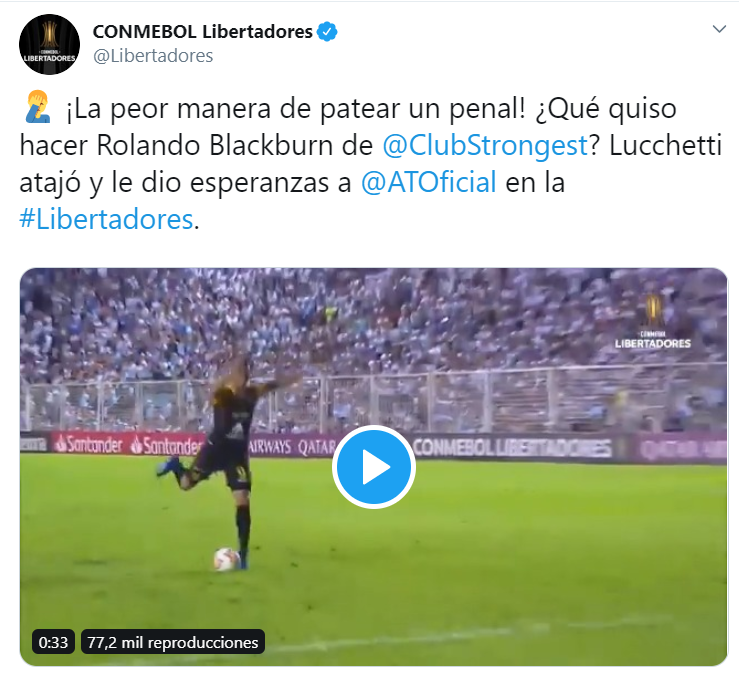
Task: Click the CONMEBOL Libertadores profile avatar
Action: 49,44
